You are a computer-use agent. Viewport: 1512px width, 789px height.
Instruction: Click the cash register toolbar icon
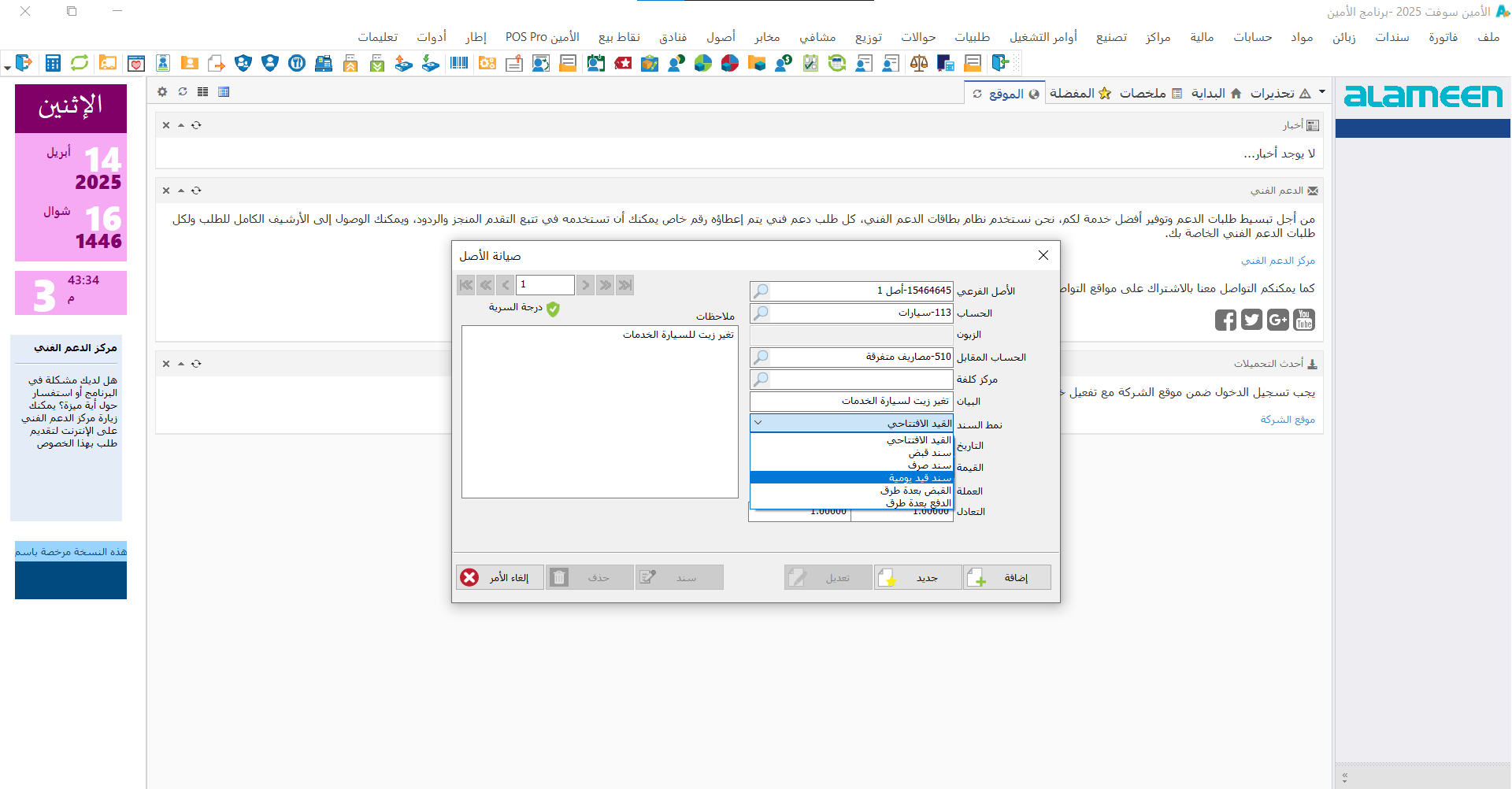[324, 64]
